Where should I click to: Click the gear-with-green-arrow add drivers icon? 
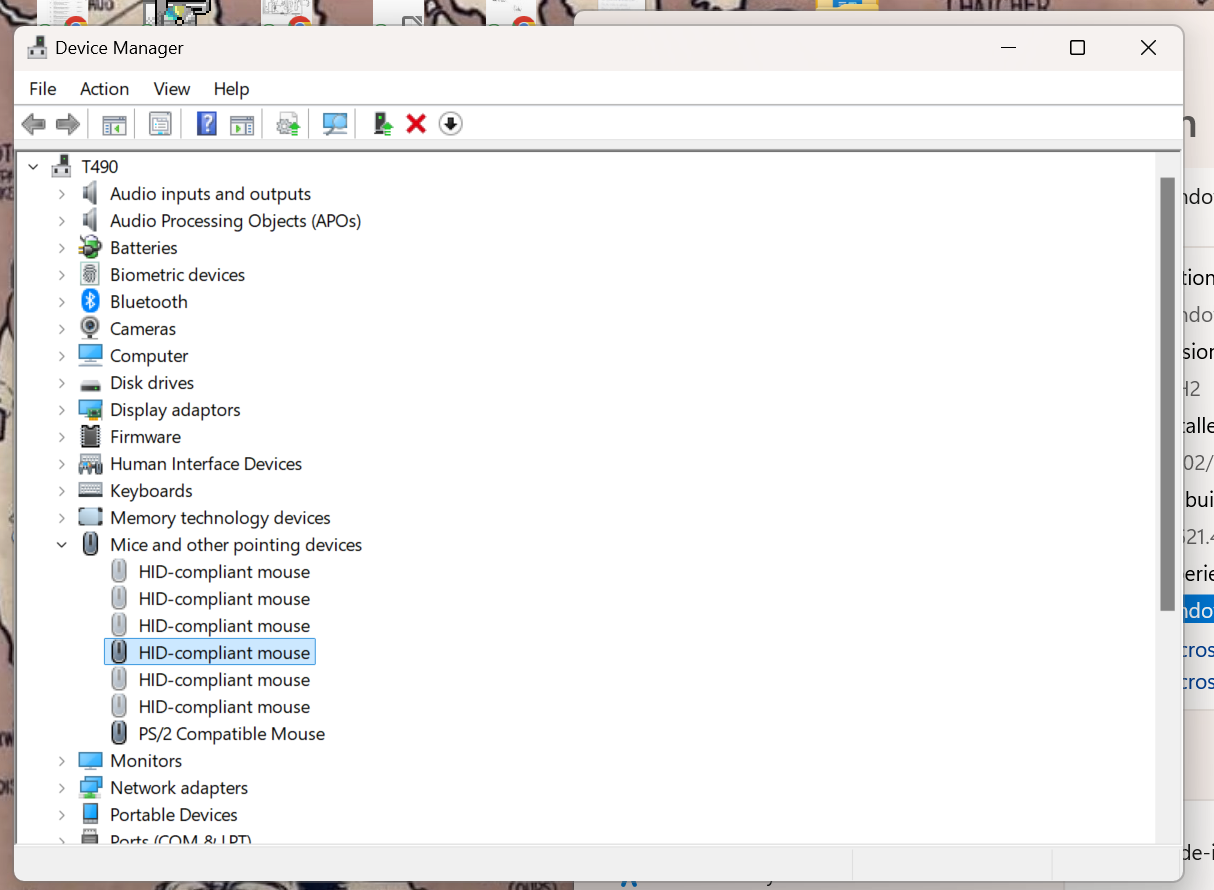[288, 124]
